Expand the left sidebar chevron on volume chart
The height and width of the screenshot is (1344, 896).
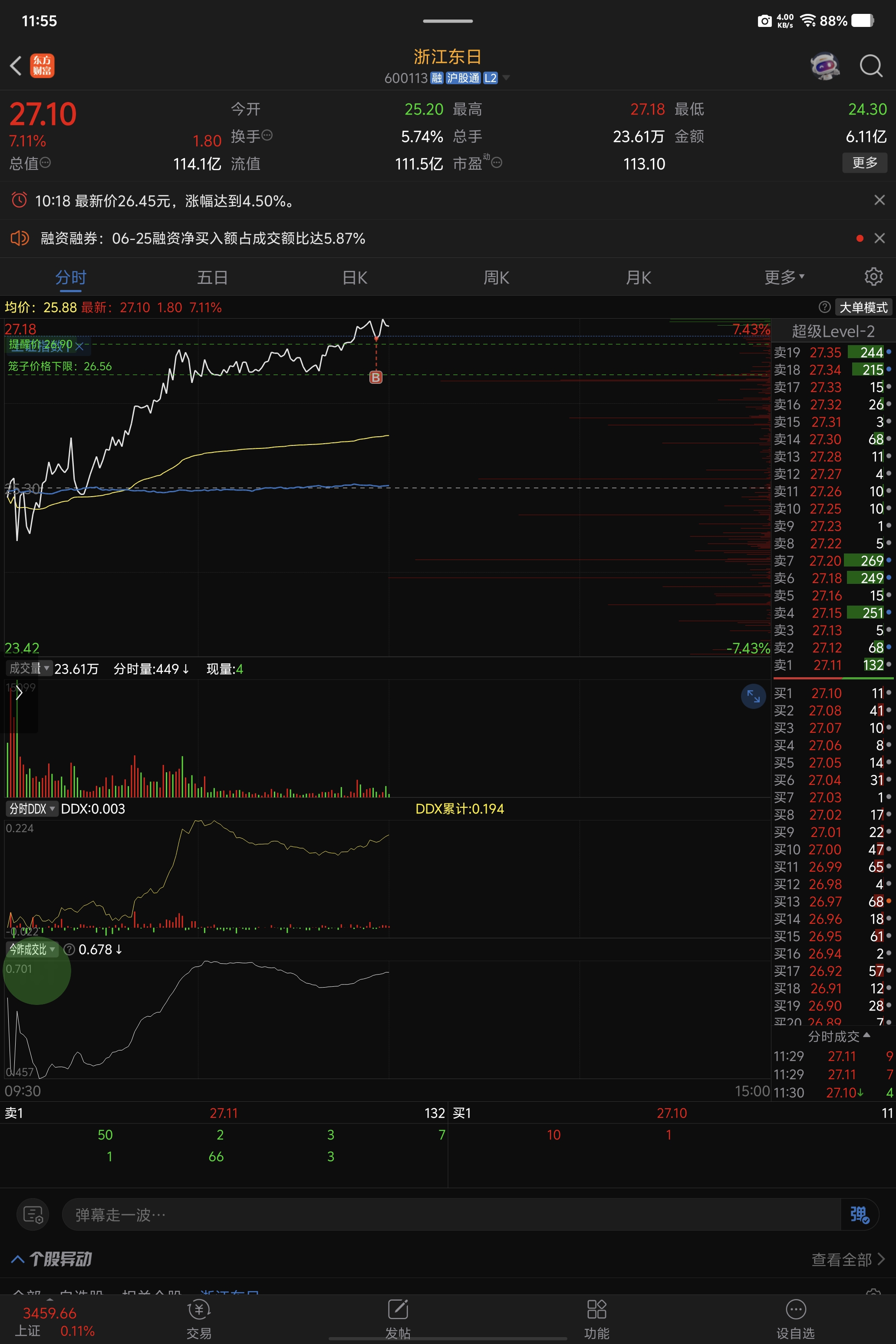point(19,693)
